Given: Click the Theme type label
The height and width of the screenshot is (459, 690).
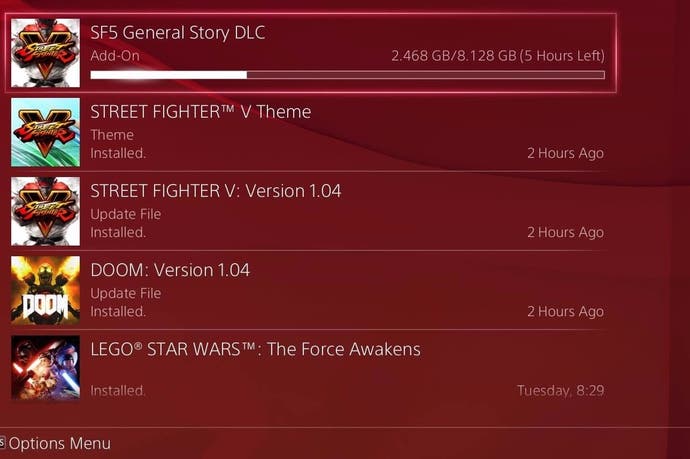Looking at the screenshot, I should click(x=112, y=135).
